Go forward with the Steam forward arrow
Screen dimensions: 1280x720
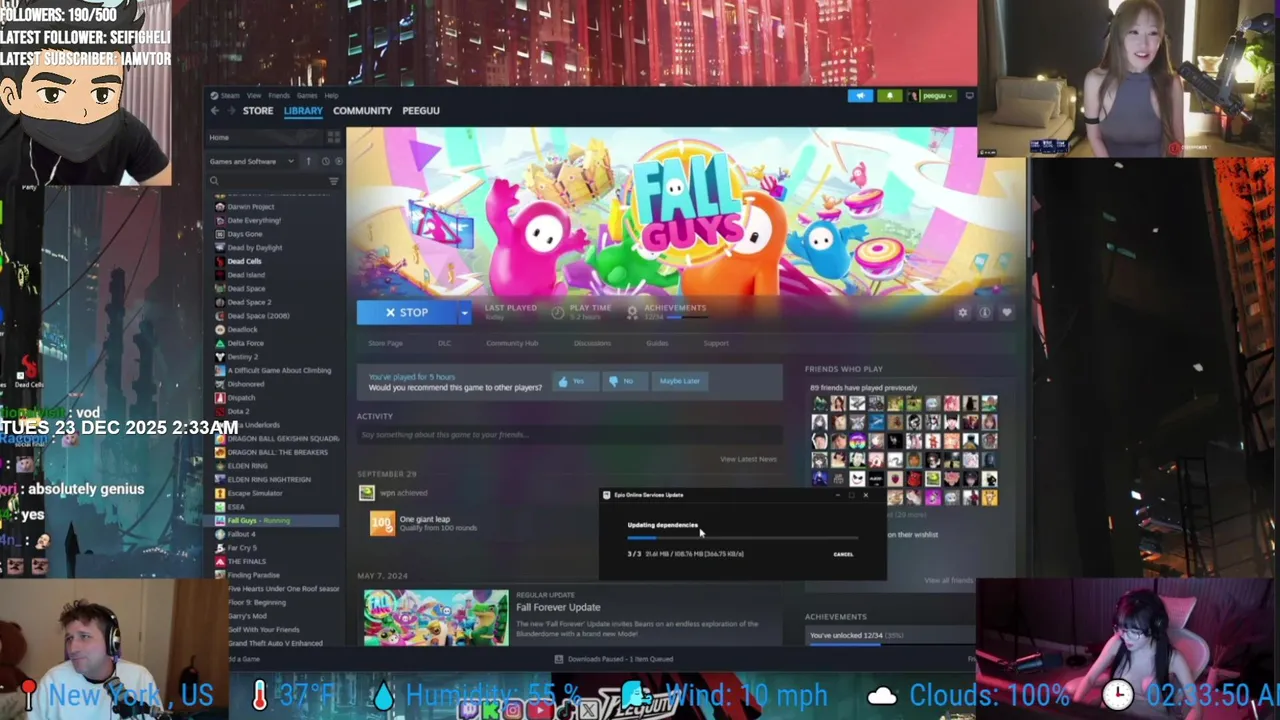pyautogui.click(x=229, y=111)
